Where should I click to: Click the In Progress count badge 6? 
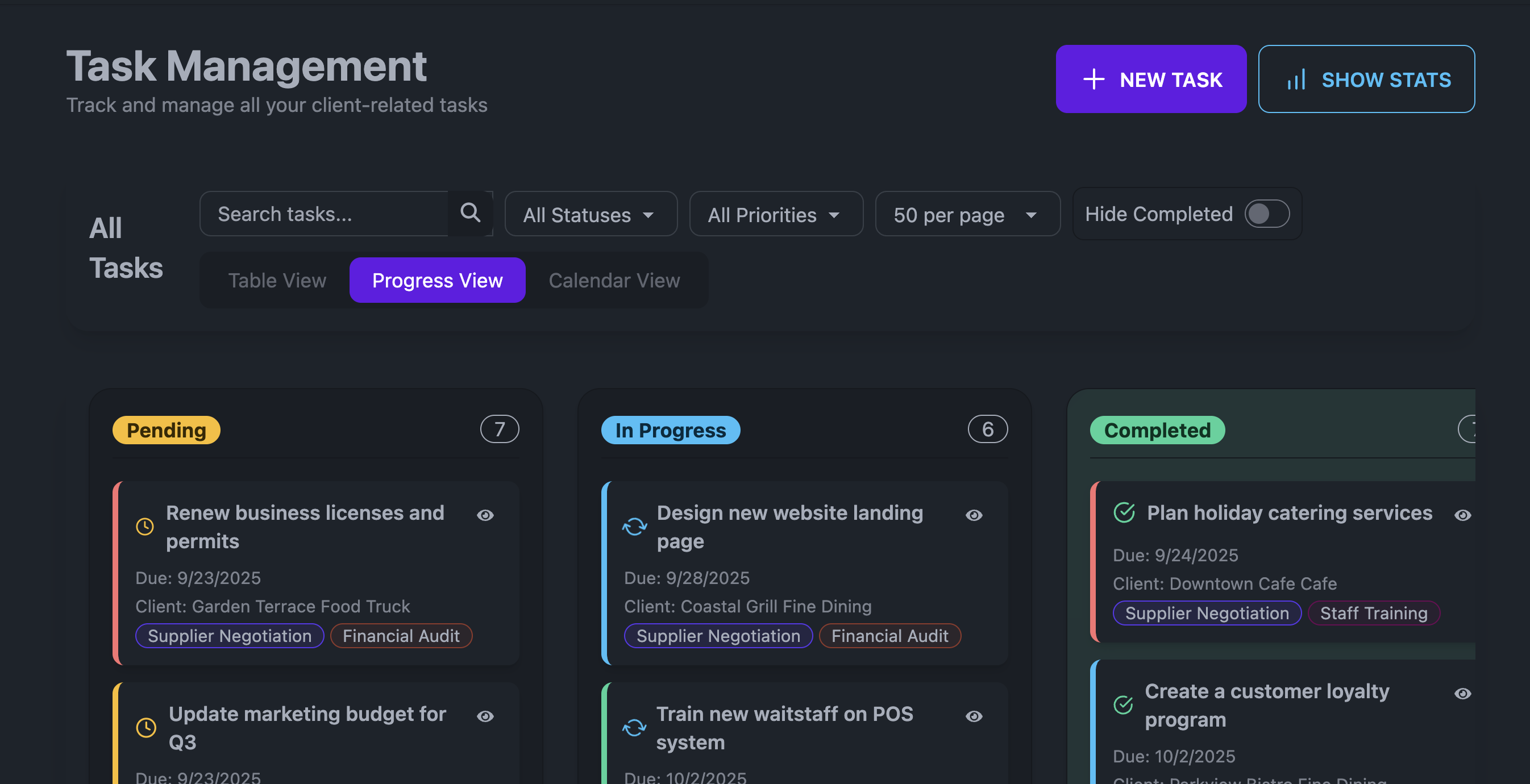(x=988, y=428)
